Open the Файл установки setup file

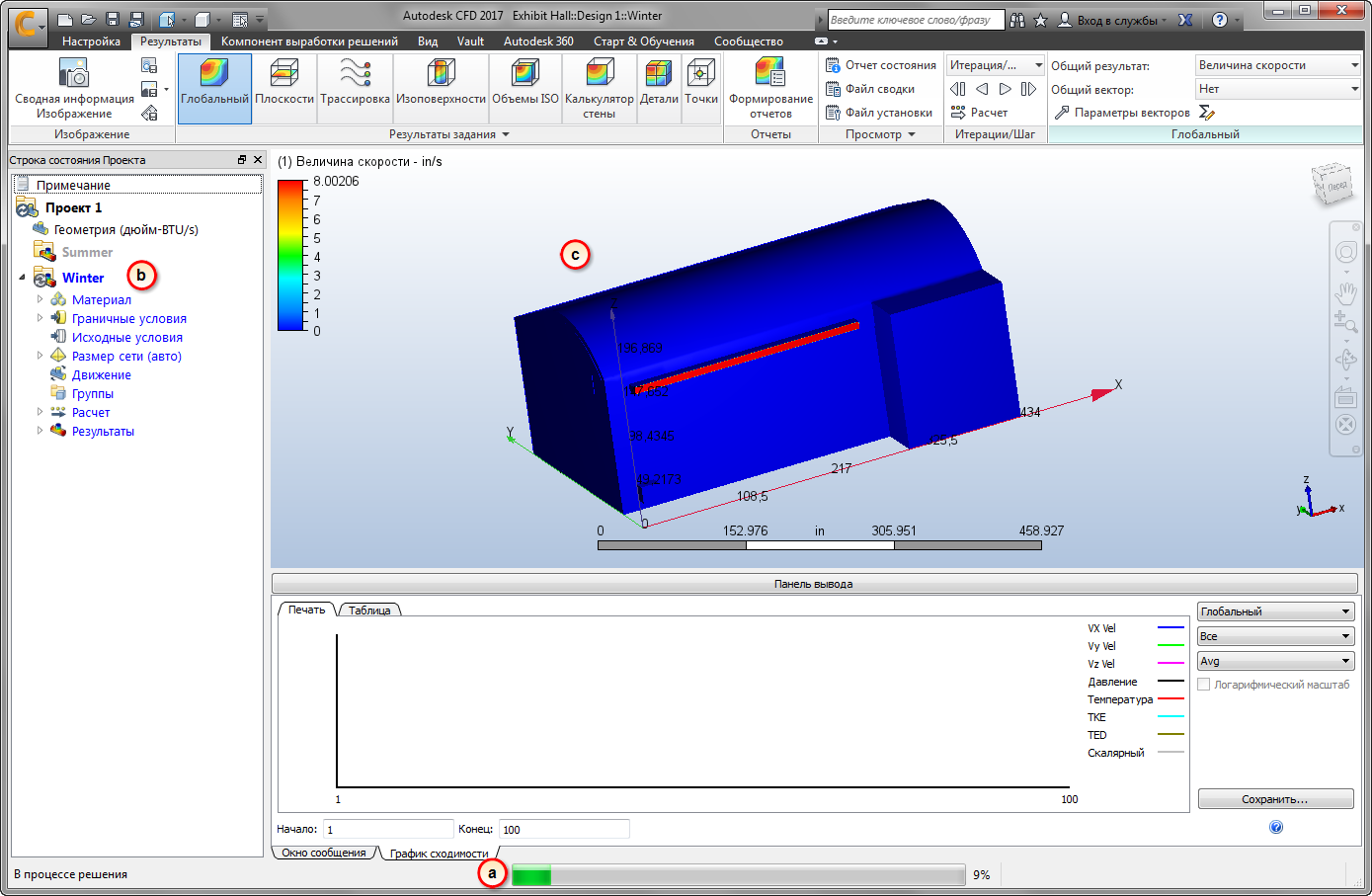pos(879,113)
